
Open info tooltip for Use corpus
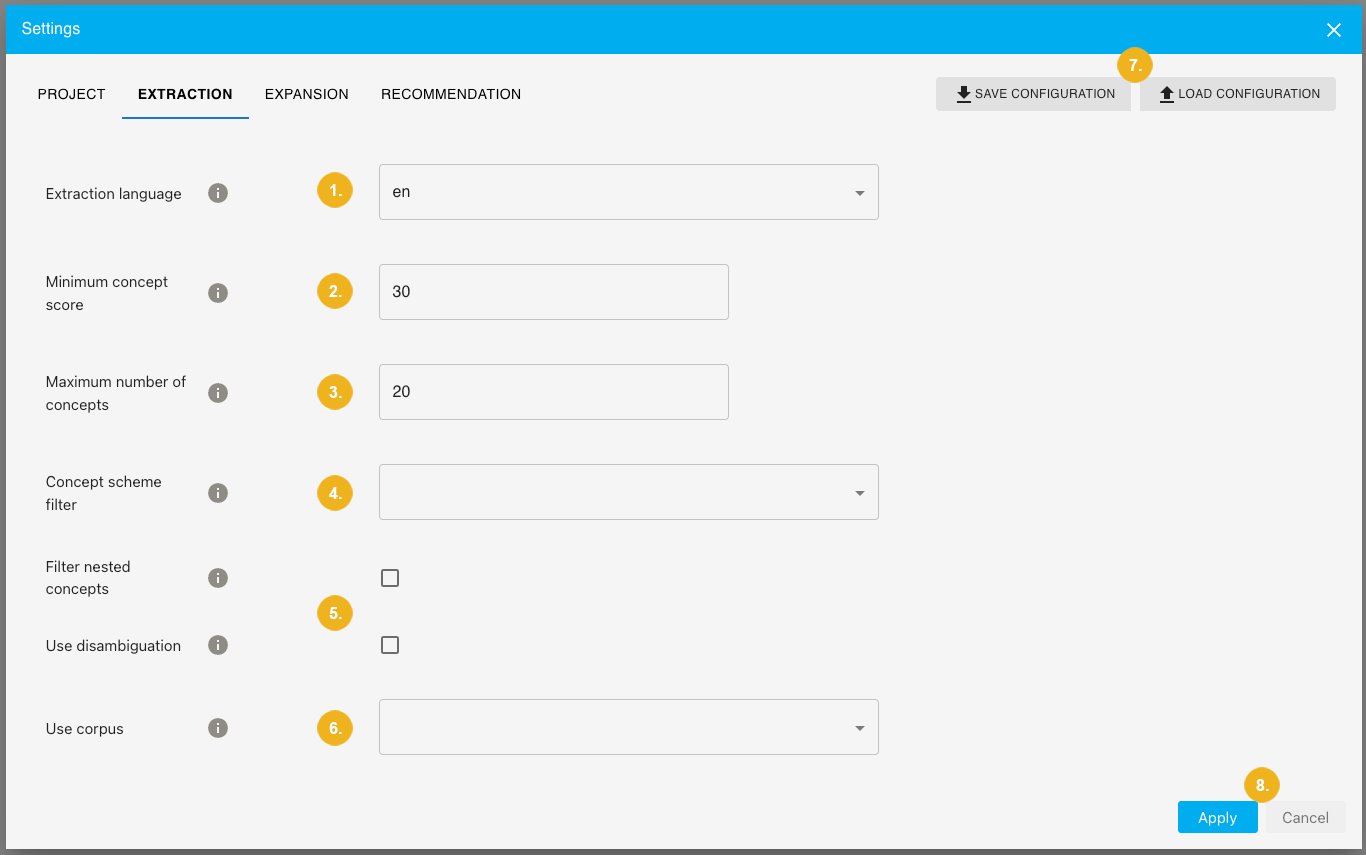tap(218, 728)
